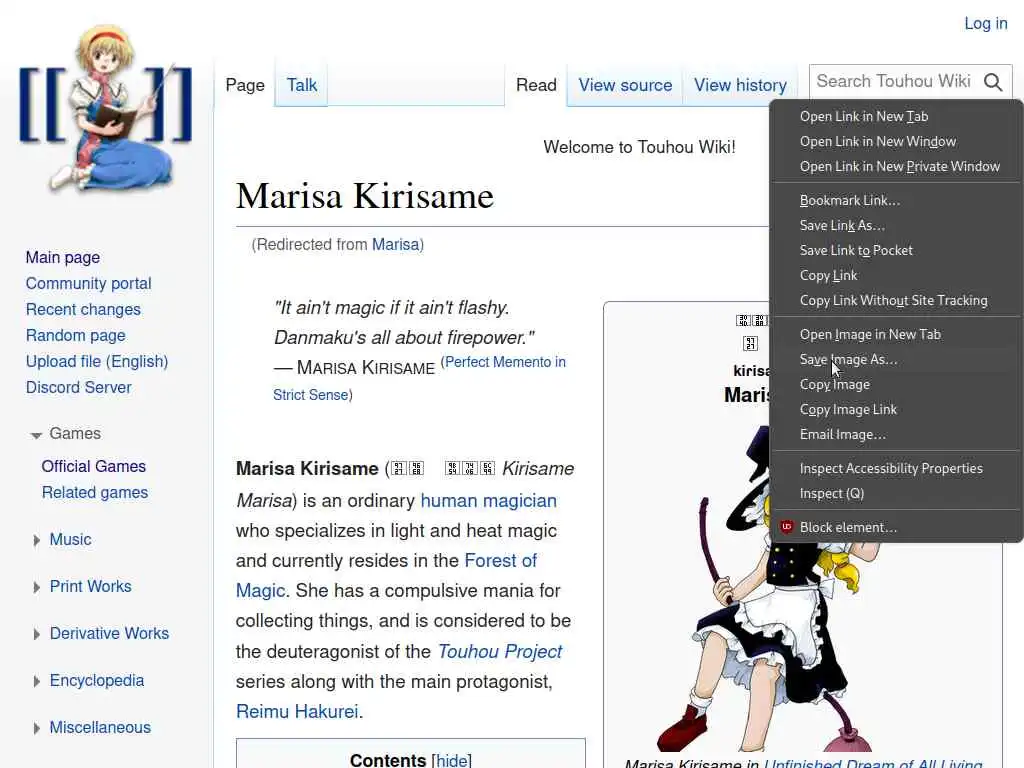
Task: Choose Open Link in New Window
Action: point(896,141)
